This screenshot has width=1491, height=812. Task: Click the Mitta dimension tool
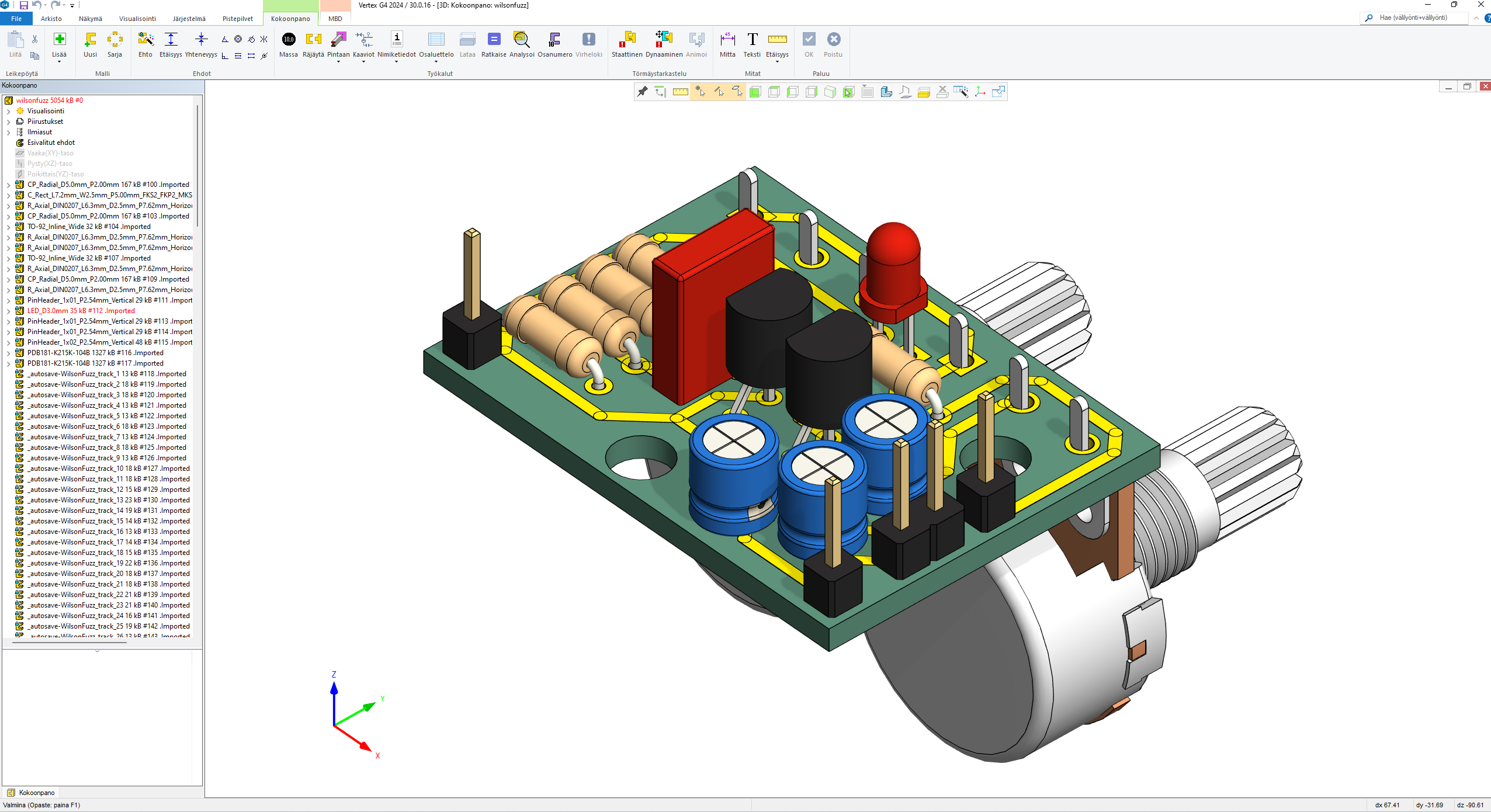coord(727,40)
